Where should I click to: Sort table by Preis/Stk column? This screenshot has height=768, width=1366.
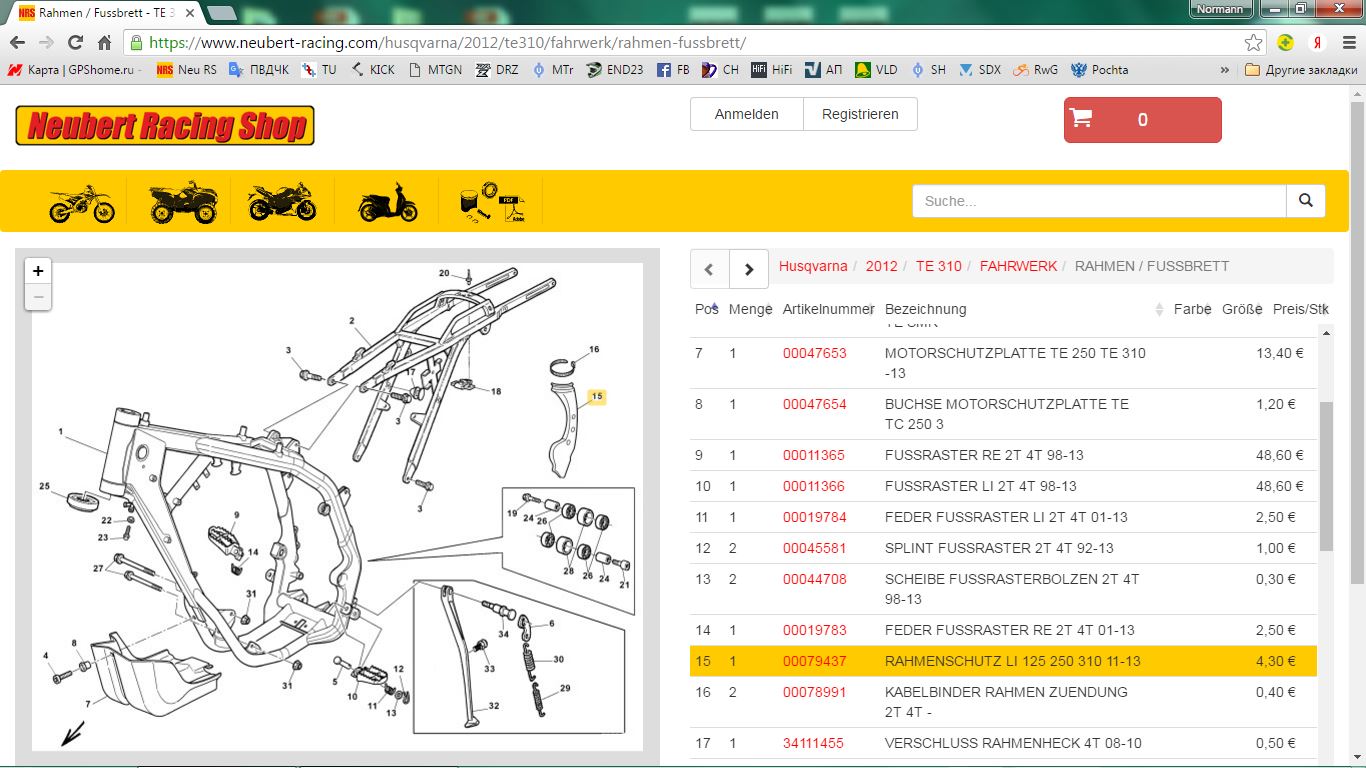point(1301,309)
